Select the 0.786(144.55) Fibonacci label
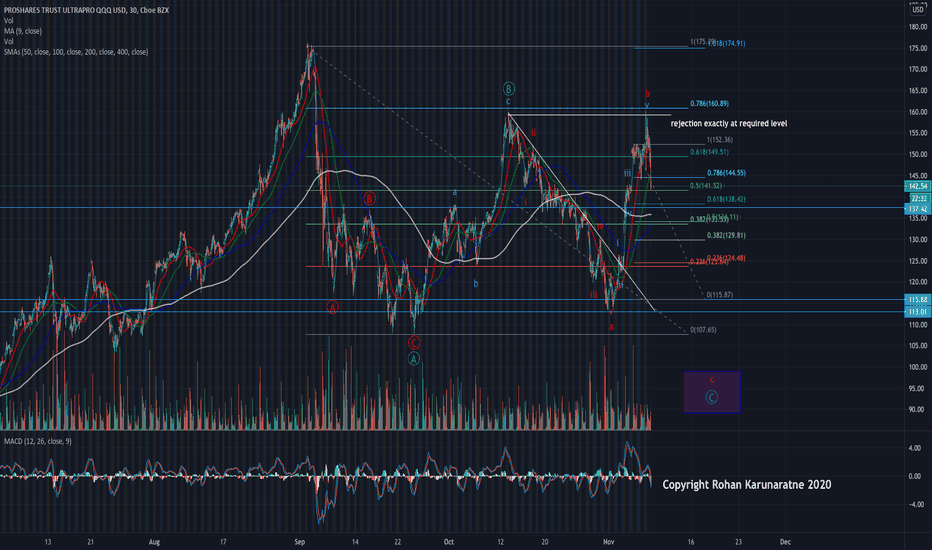This screenshot has height=550, width=932. (x=726, y=173)
